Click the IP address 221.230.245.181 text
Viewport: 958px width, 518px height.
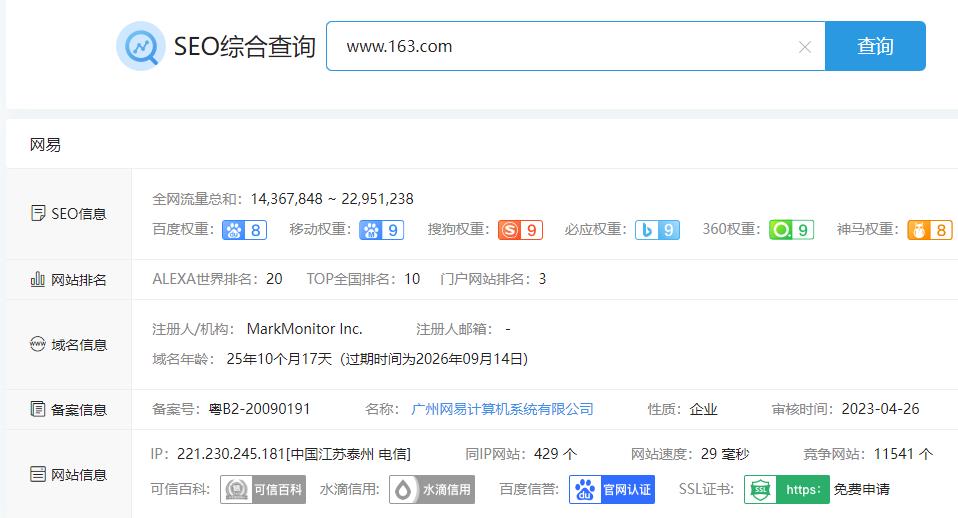tap(231, 454)
